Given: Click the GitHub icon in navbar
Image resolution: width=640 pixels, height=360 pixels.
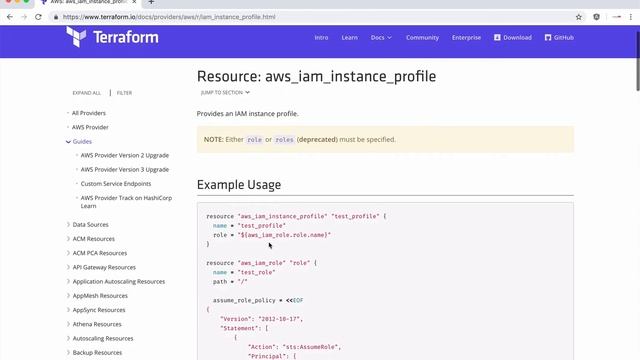Looking at the screenshot, I should click(x=548, y=38).
